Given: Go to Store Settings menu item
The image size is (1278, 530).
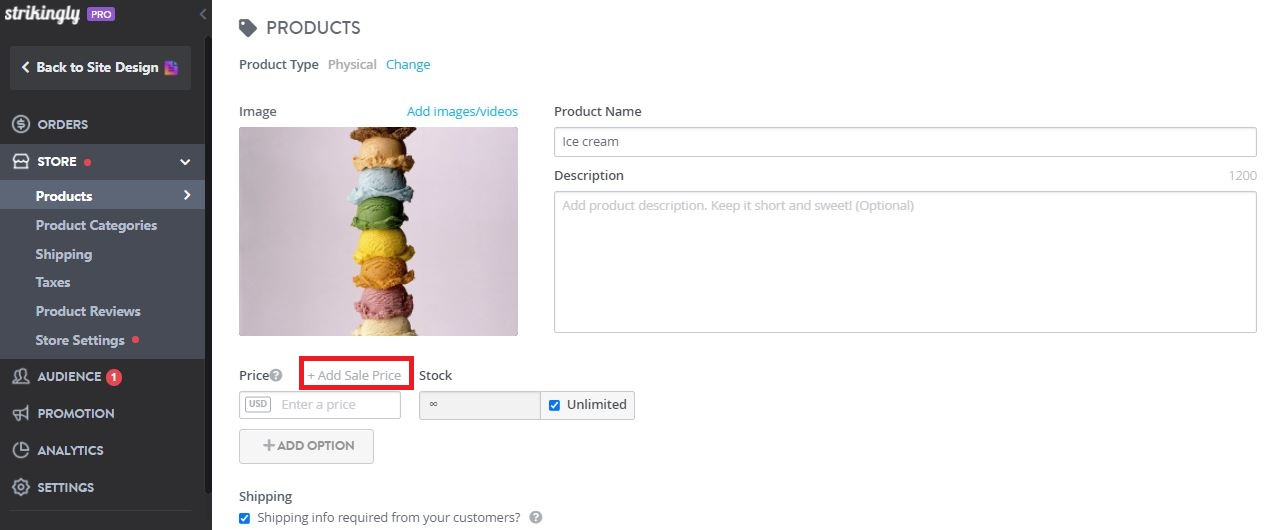Looking at the screenshot, I should pos(80,340).
